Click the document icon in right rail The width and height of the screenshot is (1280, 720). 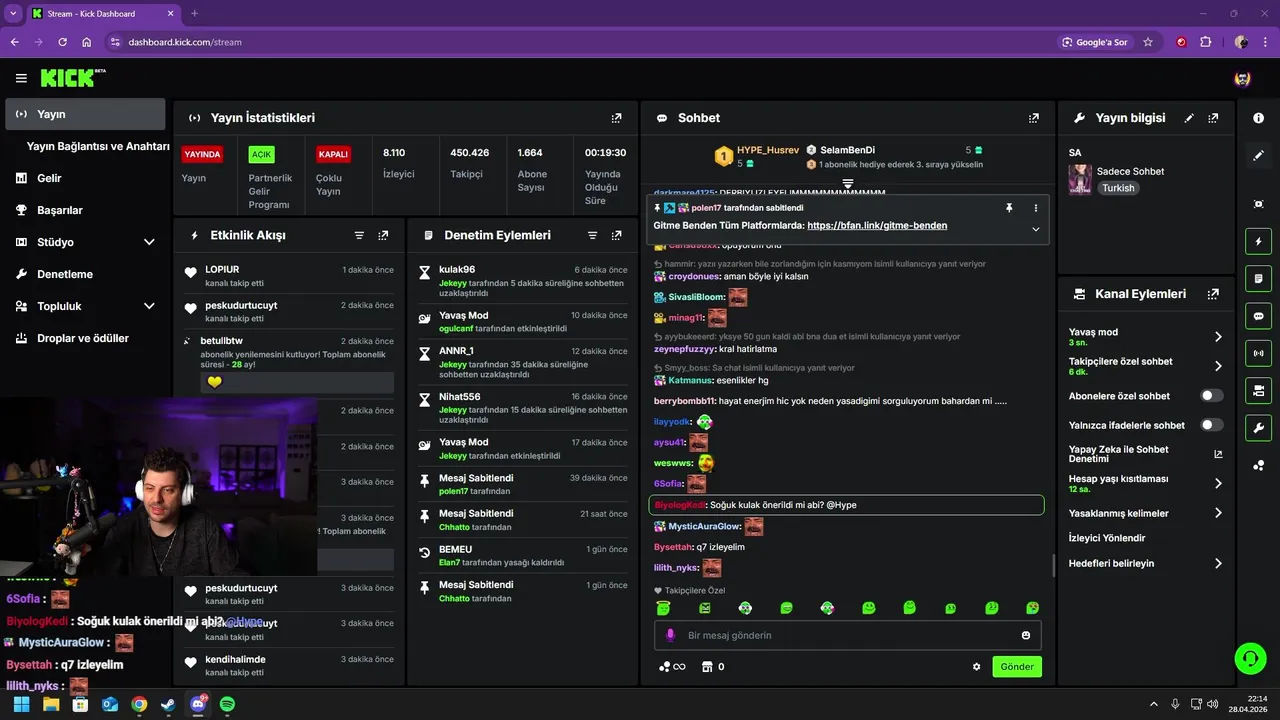1258,278
